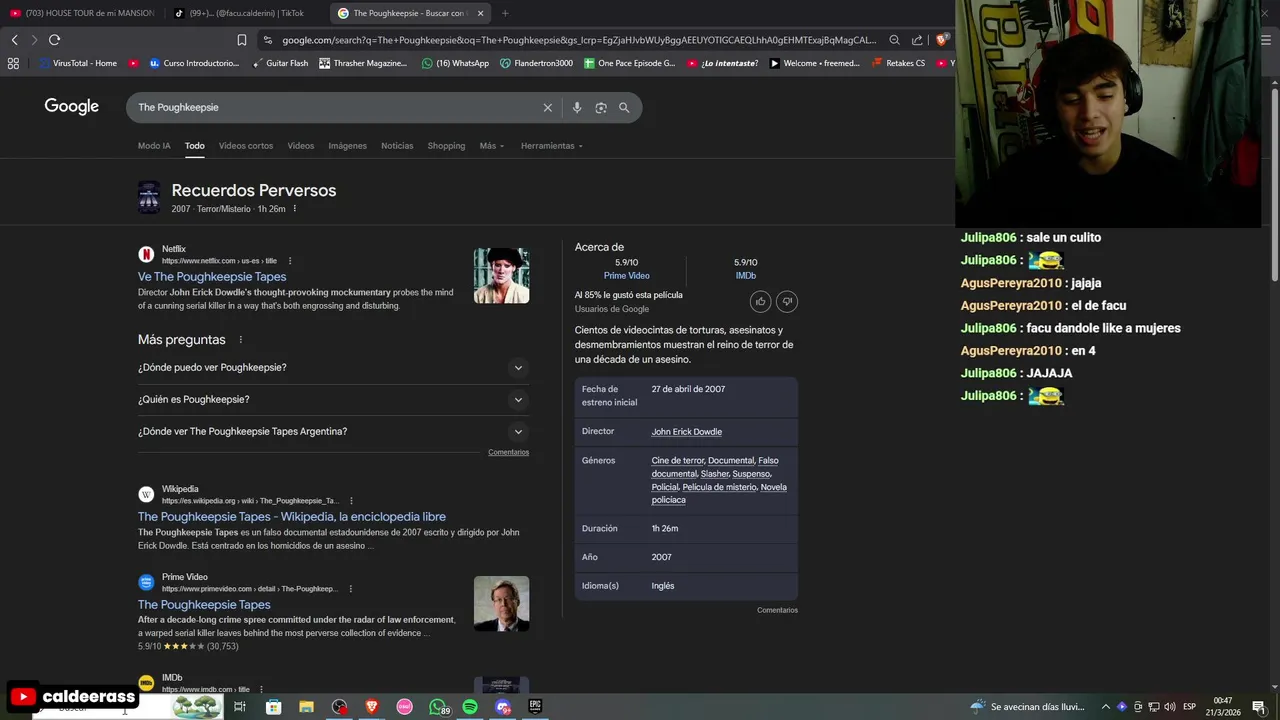Switch to the HOUSE TOUR YouTube browser tab
The image size is (1280, 720).
coord(82,13)
